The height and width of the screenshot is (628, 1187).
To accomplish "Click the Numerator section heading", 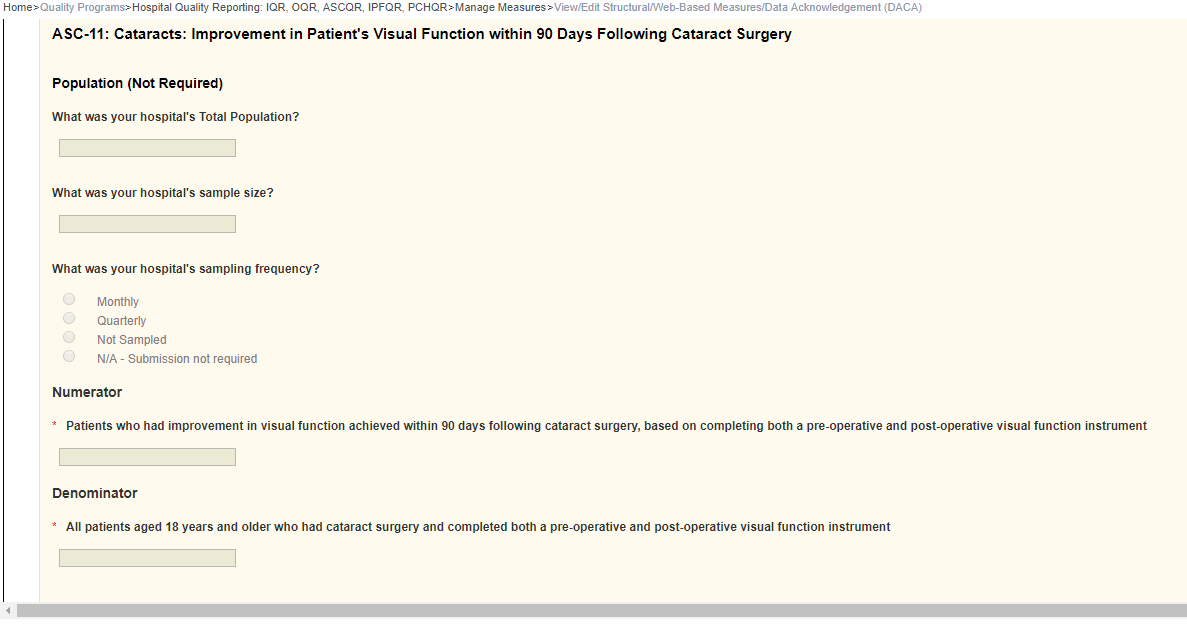I will 87,392.
